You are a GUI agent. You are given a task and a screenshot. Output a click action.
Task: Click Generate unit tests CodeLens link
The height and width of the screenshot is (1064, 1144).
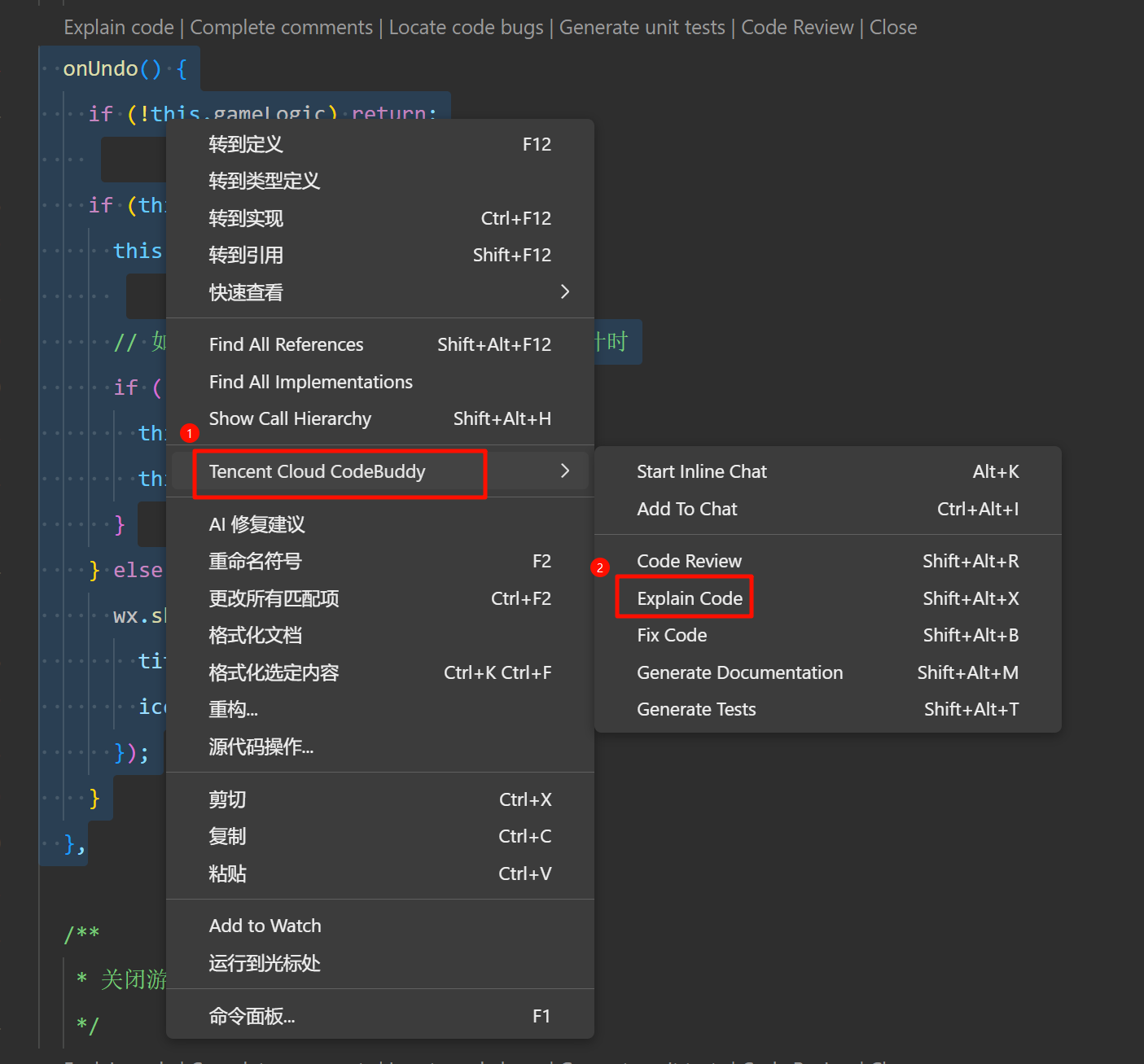click(642, 28)
